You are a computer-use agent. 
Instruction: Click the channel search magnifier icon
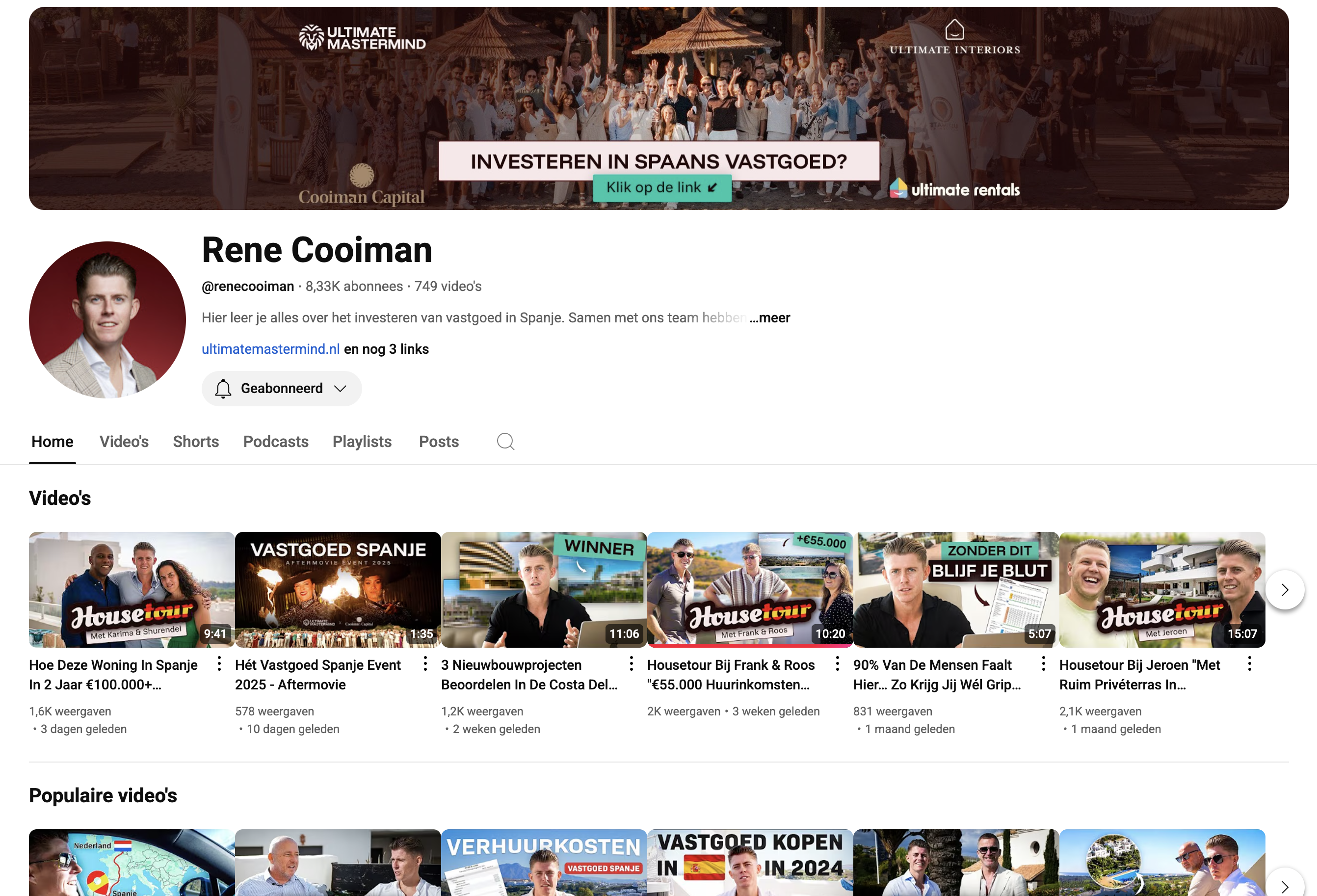pos(505,442)
